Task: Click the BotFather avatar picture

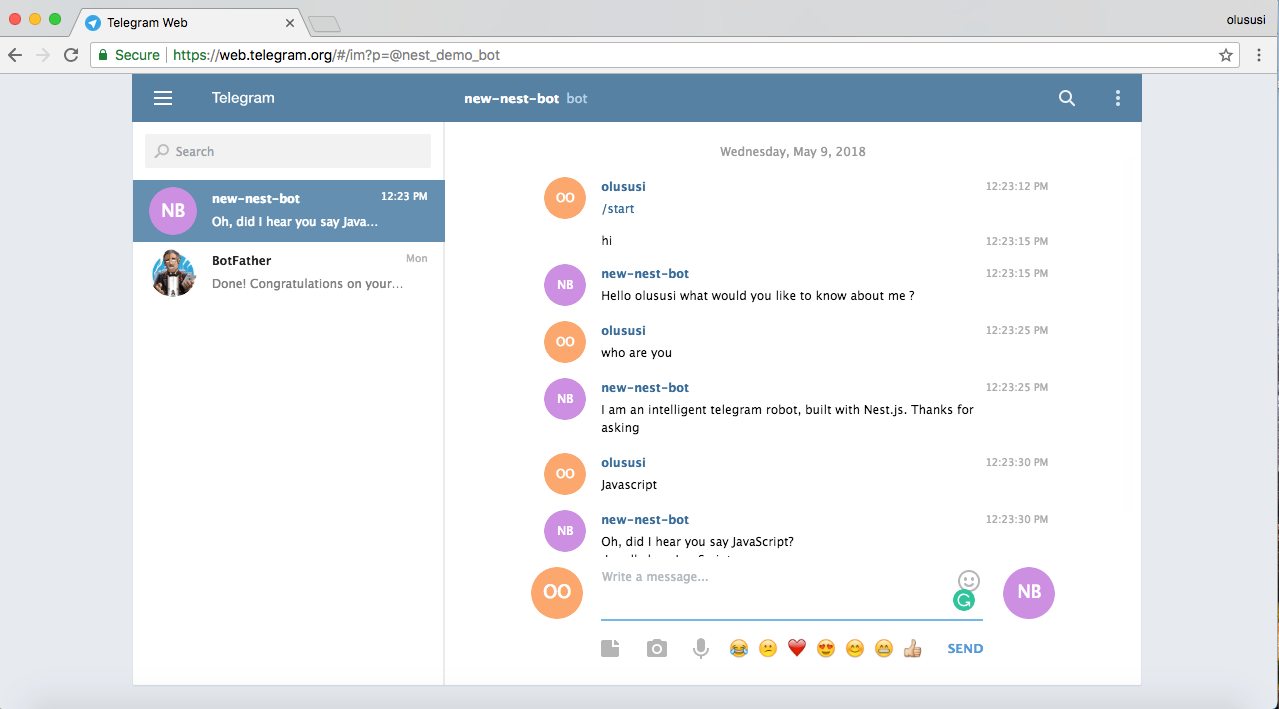Action: click(173, 273)
